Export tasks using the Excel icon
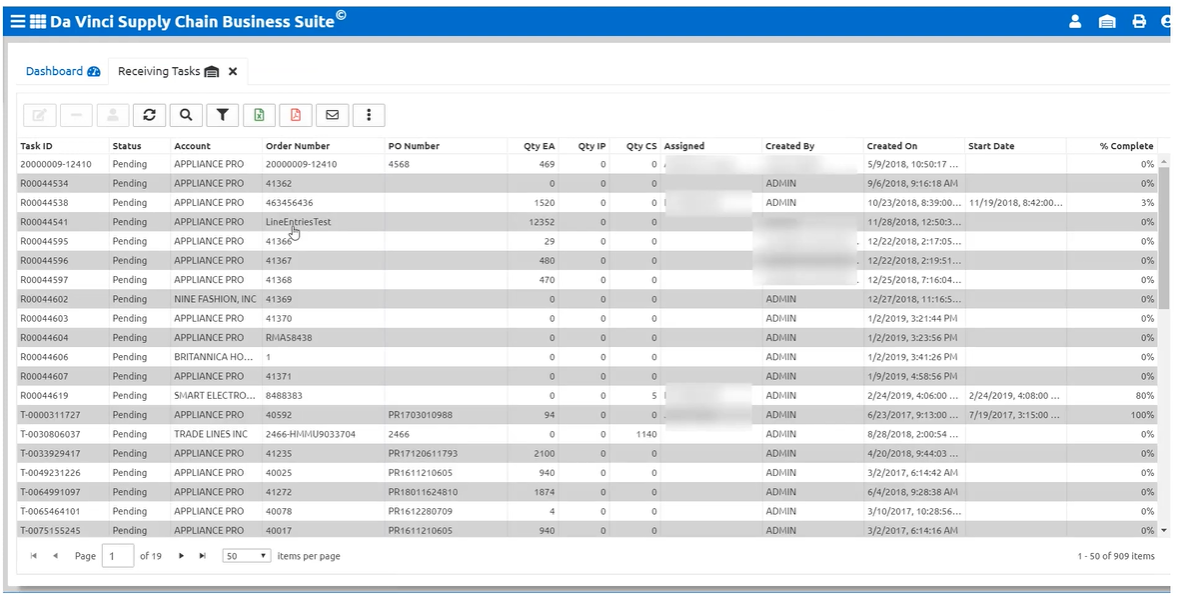This screenshot has height=598, width=1177. [259, 115]
